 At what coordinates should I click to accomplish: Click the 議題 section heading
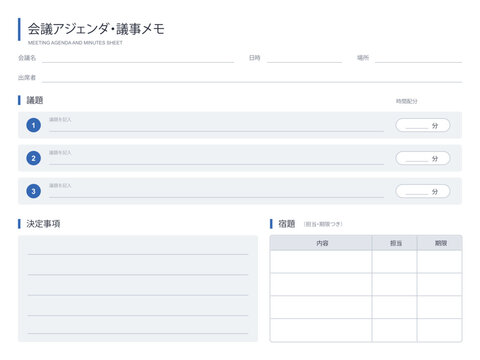35,100
